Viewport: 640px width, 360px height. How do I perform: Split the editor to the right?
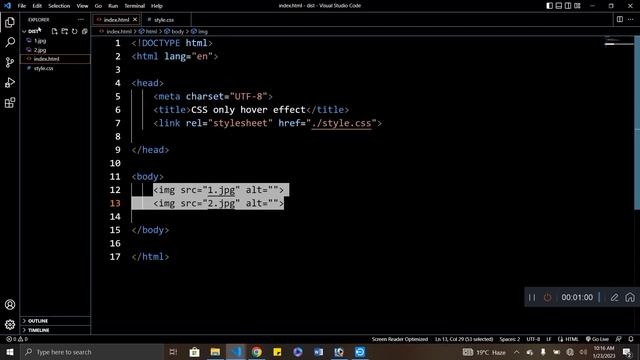(x=620, y=19)
